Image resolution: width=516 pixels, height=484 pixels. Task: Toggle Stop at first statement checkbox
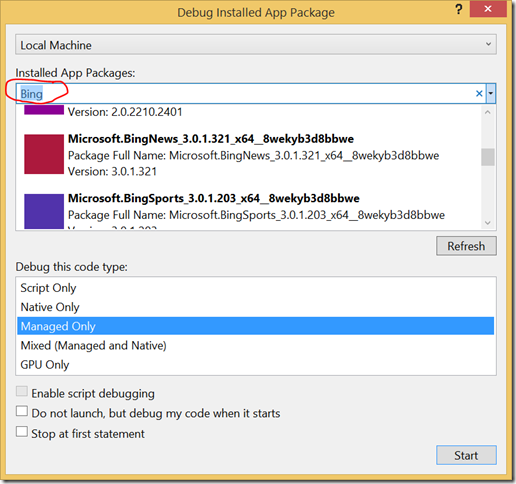coord(22,432)
